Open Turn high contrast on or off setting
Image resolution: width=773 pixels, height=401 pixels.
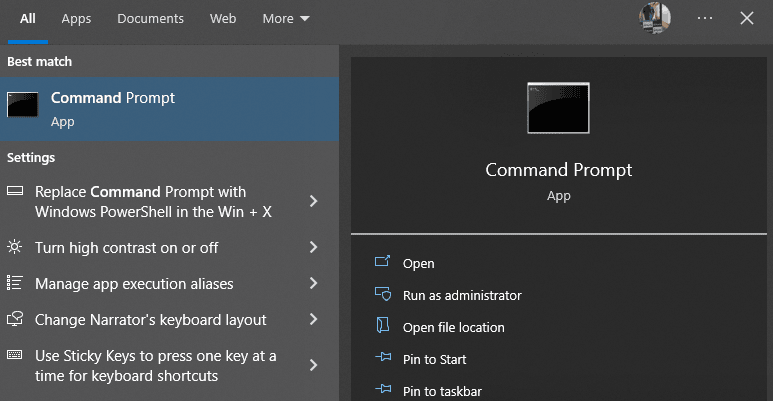point(126,247)
